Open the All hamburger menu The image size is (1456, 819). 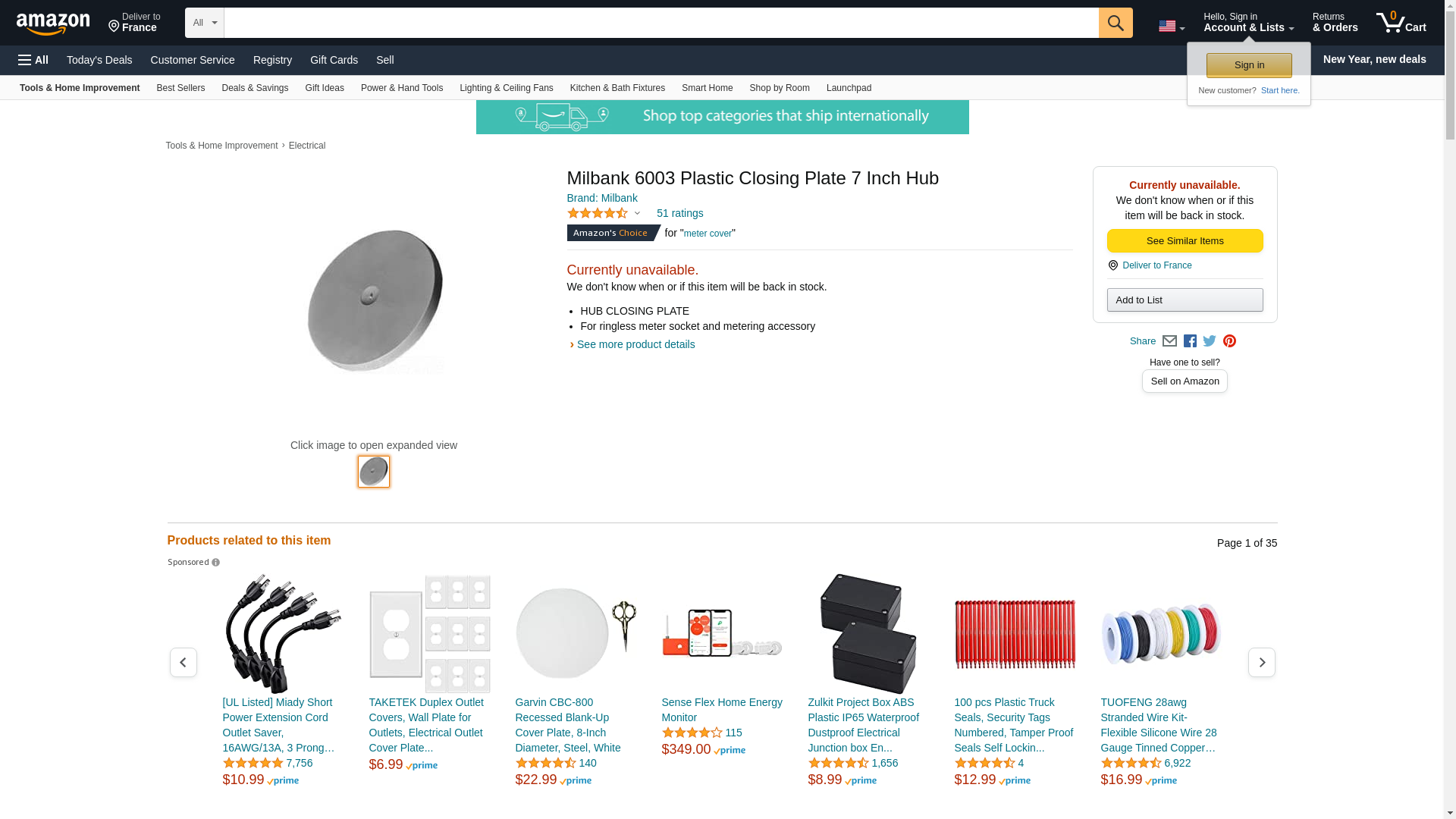click(x=33, y=60)
